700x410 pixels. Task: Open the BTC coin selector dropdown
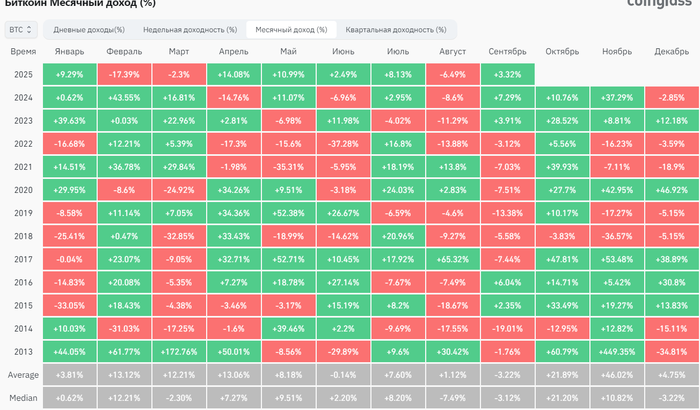coord(22,30)
